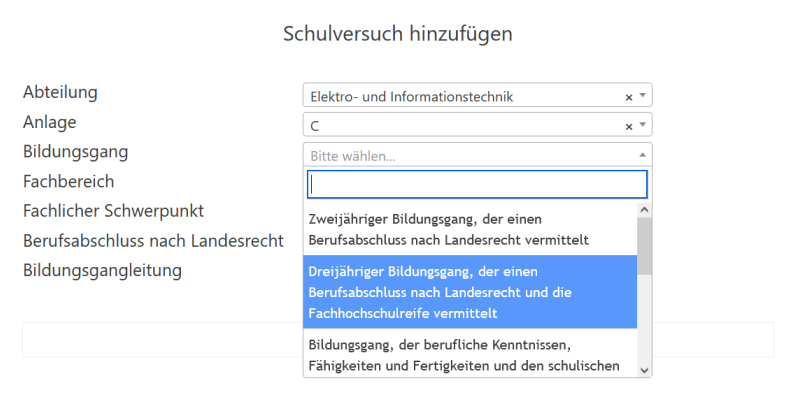
Task: Select 'Zweijähriger Bildungsgang' option
Action: (470, 229)
